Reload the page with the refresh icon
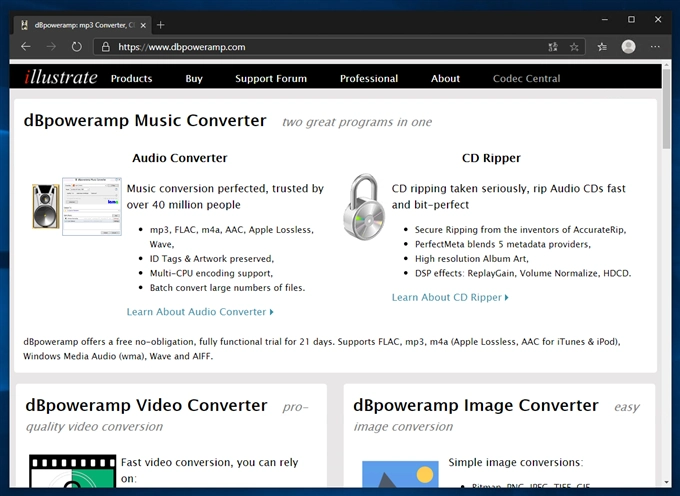680x496 pixels. click(x=77, y=46)
